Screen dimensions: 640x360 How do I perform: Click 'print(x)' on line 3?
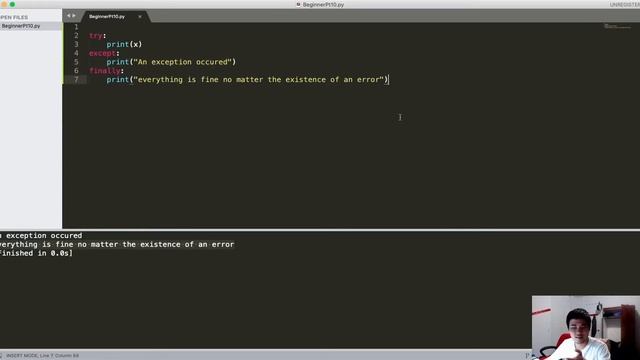(x=124, y=44)
